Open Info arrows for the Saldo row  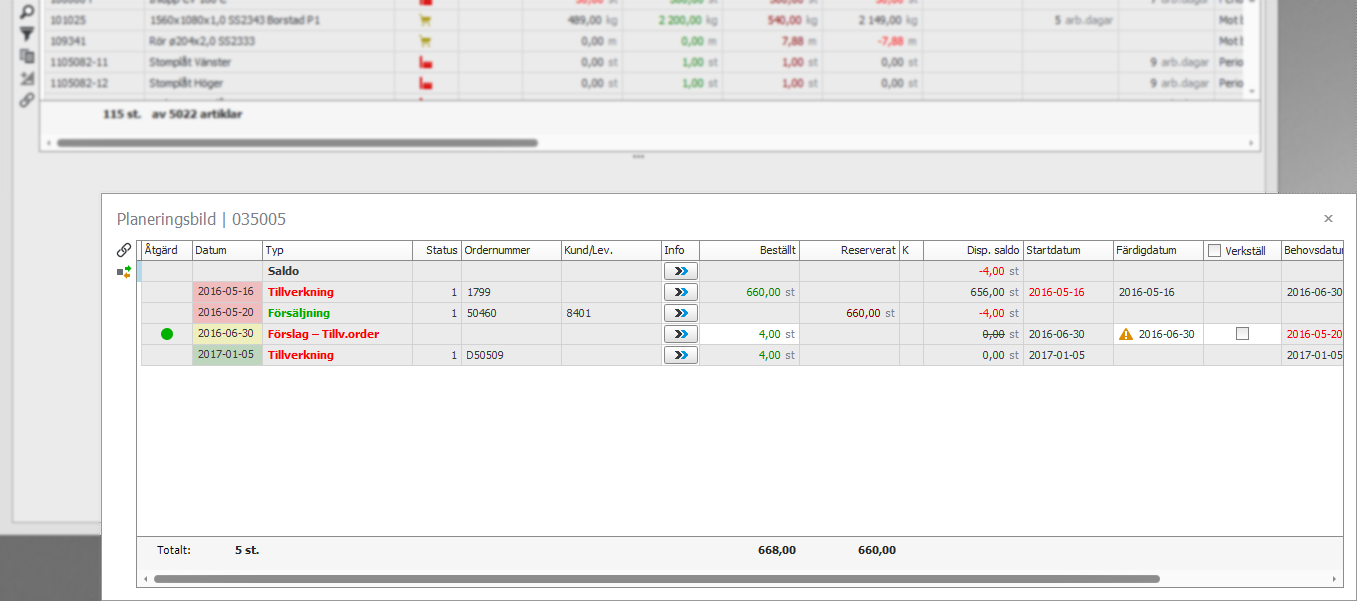(681, 271)
